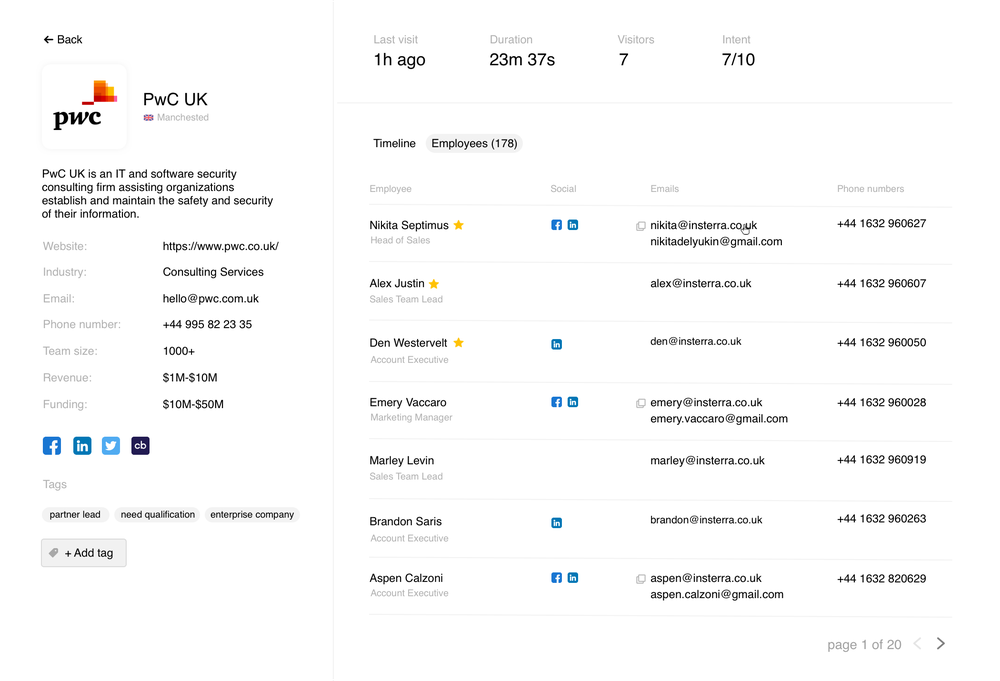The width and height of the screenshot is (1000, 681).
Task: Select employee name Marley Levin
Action: click(x=402, y=460)
